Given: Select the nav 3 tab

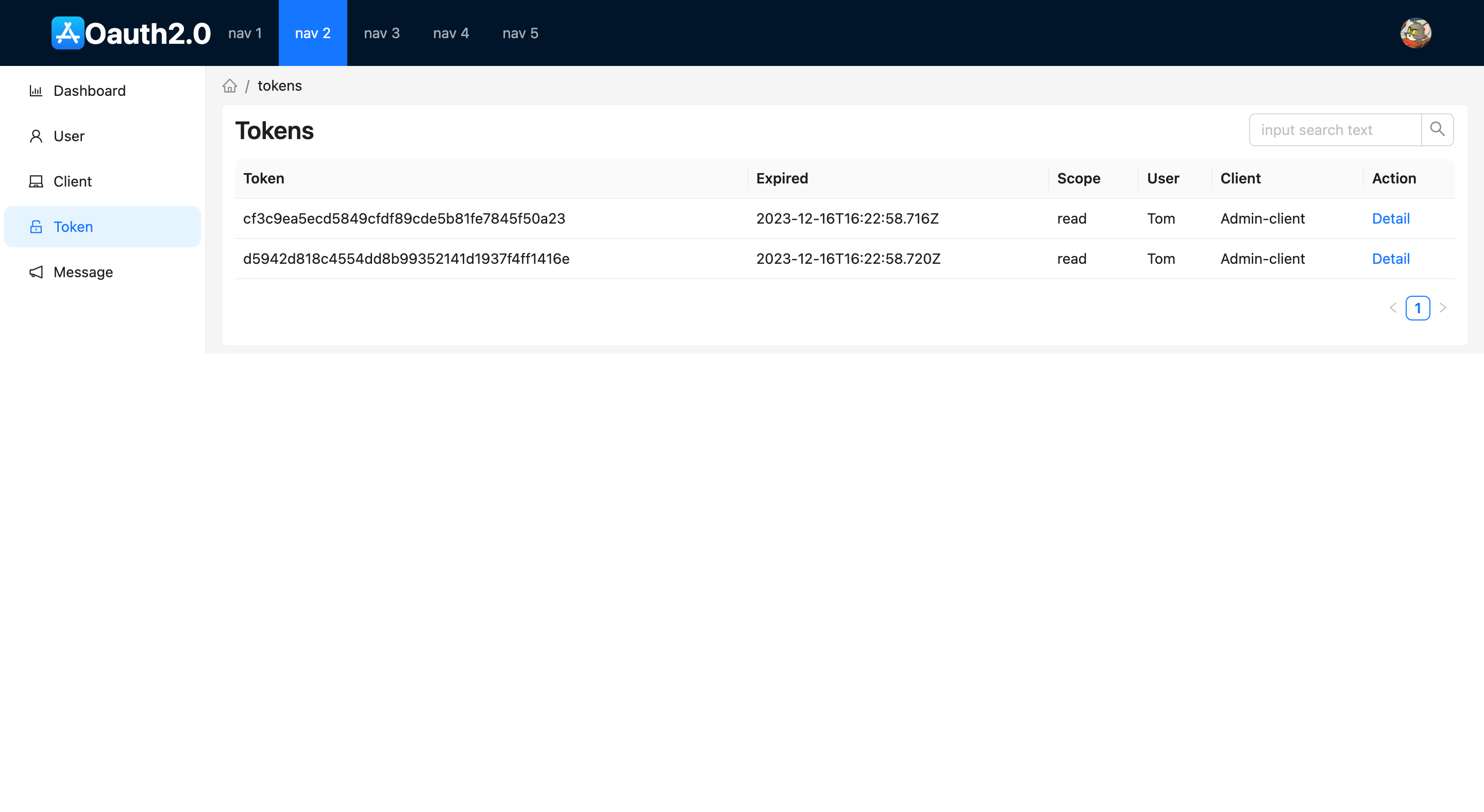Looking at the screenshot, I should [x=382, y=33].
